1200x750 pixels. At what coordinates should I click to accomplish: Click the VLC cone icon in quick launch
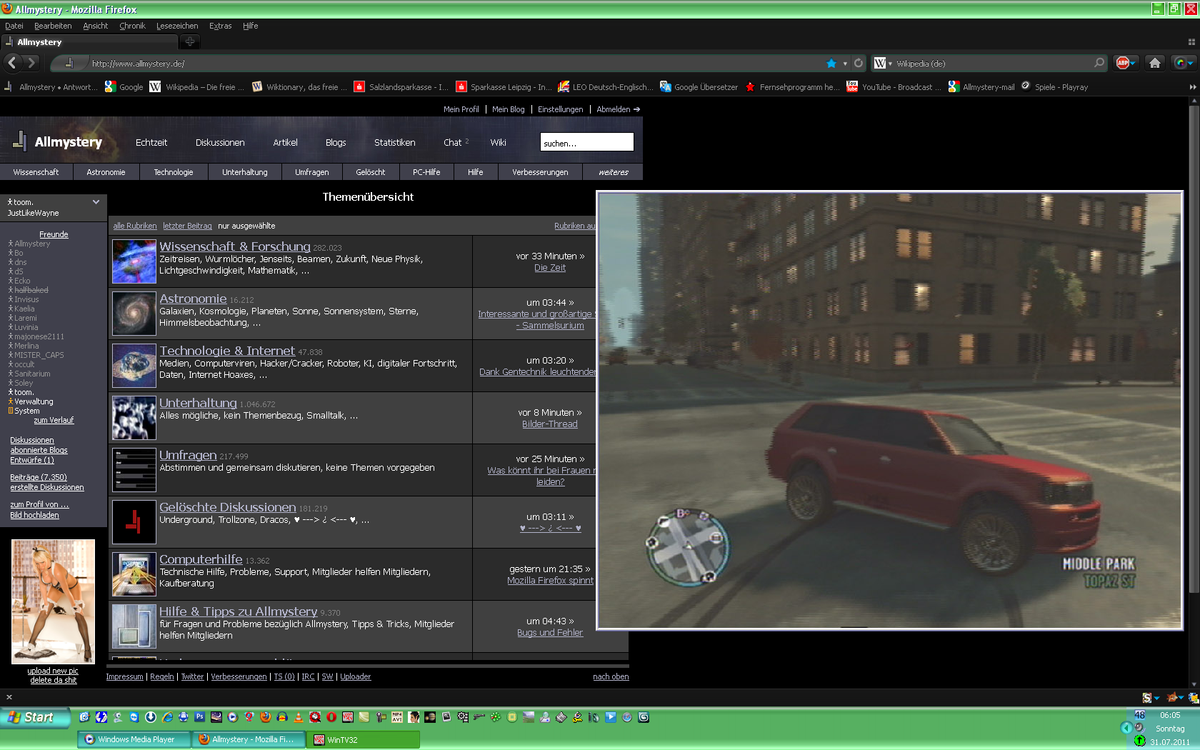click(299, 717)
